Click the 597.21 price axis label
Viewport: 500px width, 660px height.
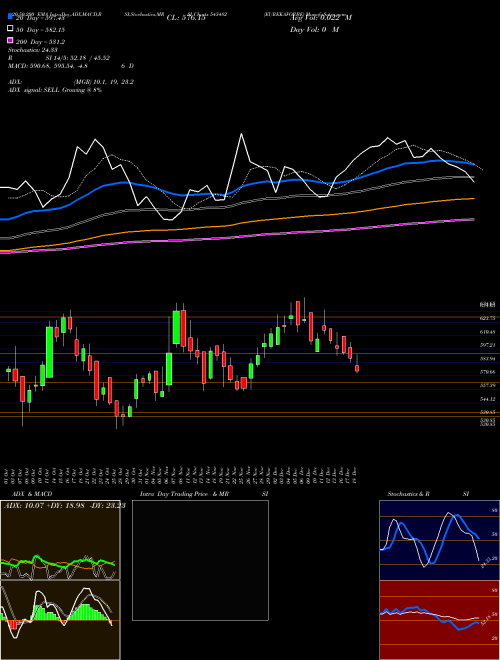487,345
